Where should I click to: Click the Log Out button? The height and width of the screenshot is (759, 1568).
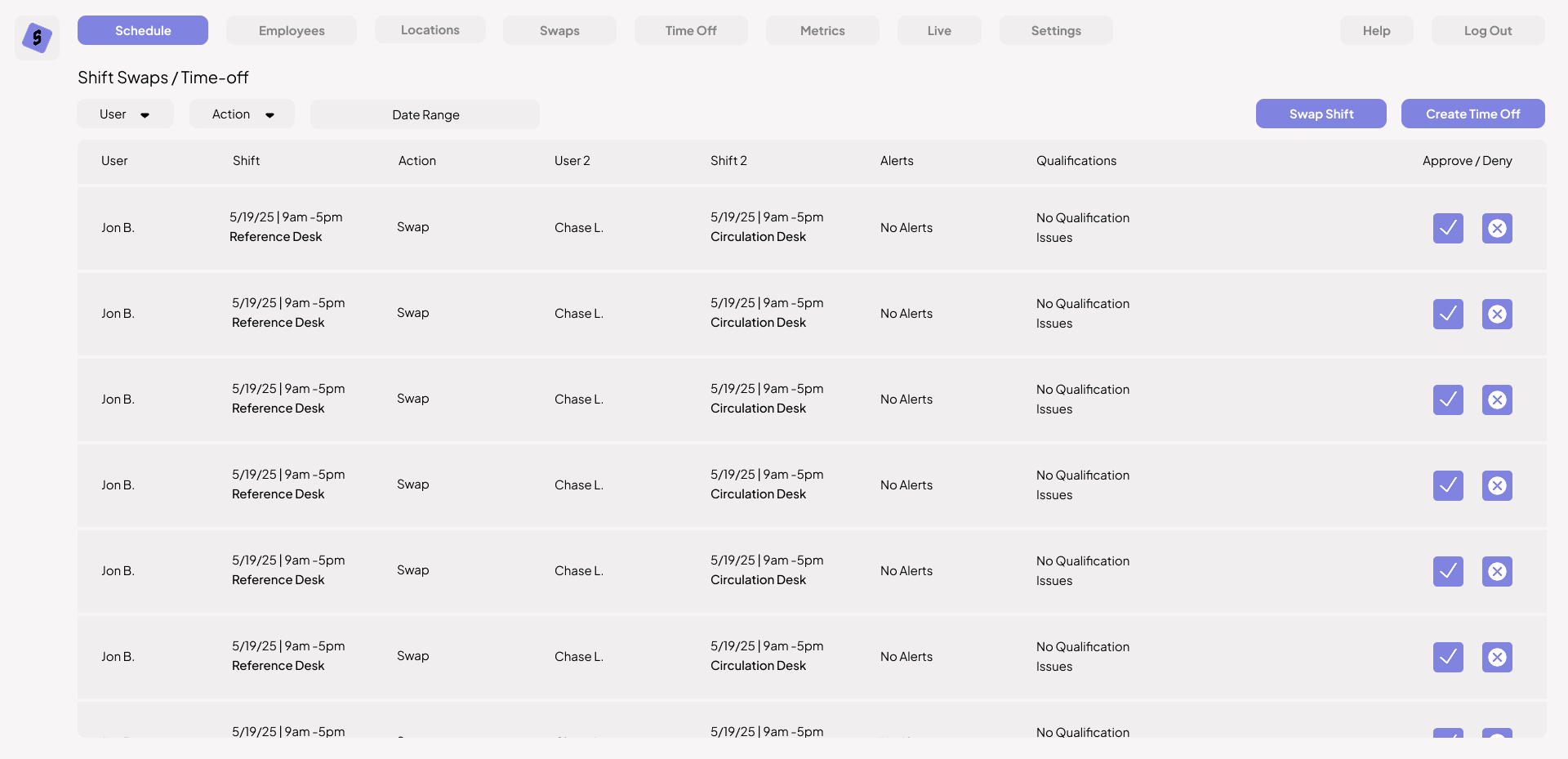pyautogui.click(x=1487, y=30)
